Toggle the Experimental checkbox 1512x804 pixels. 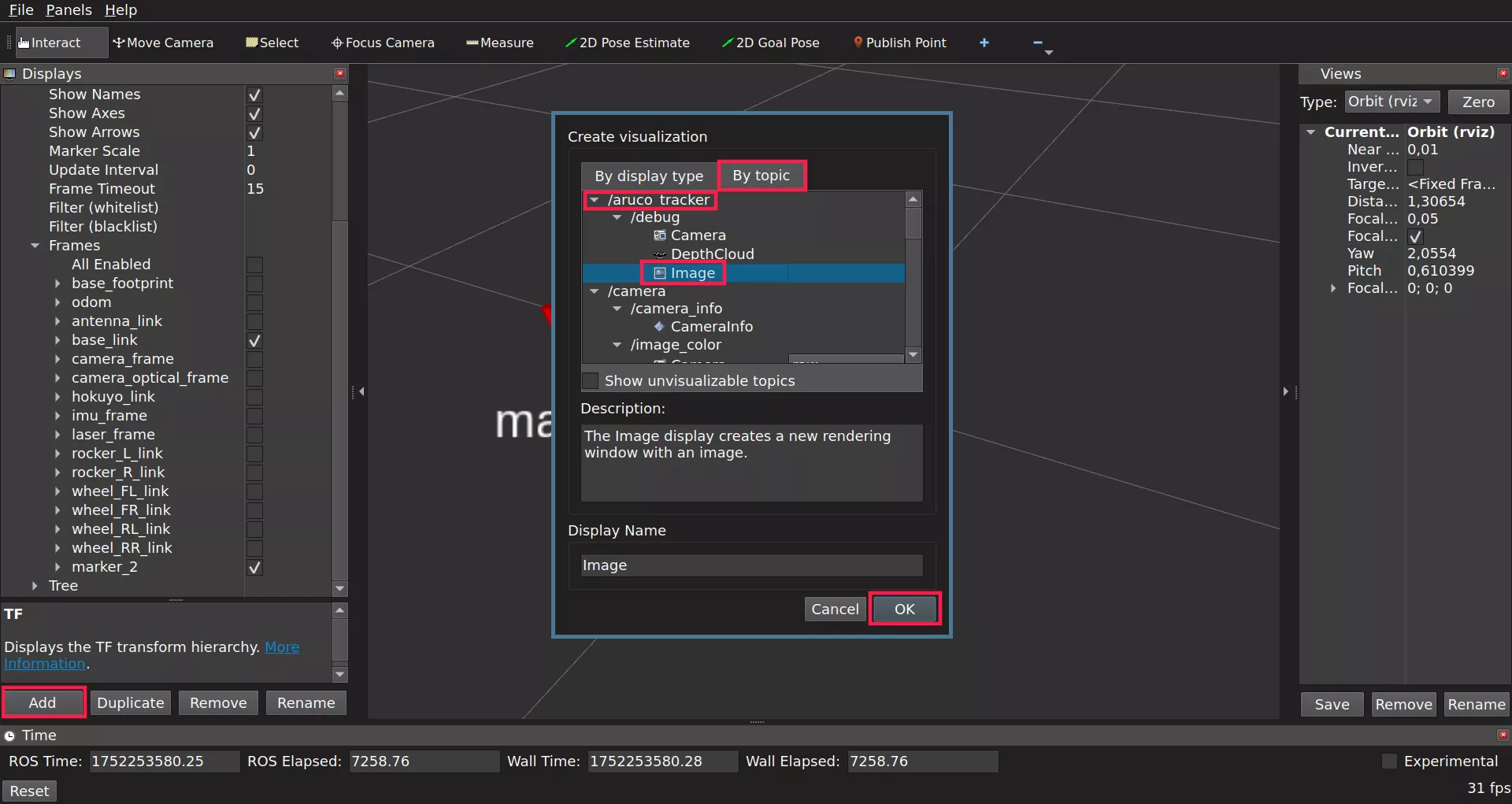click(1389, 761)
